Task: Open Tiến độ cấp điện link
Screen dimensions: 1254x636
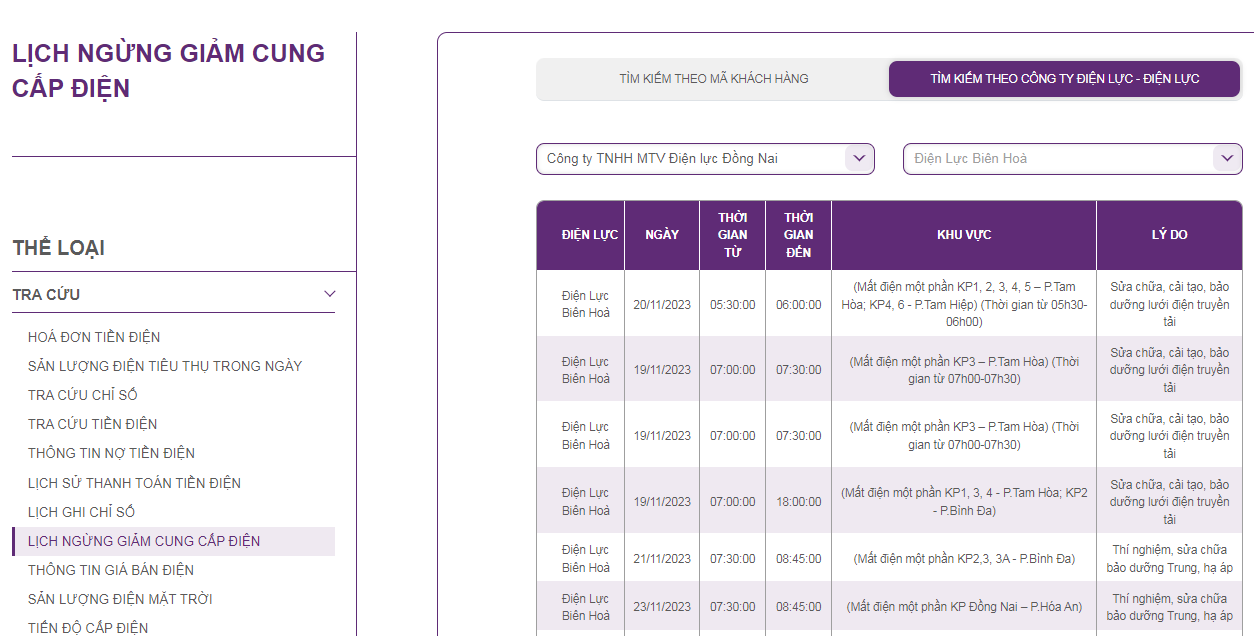Action: 88,628
